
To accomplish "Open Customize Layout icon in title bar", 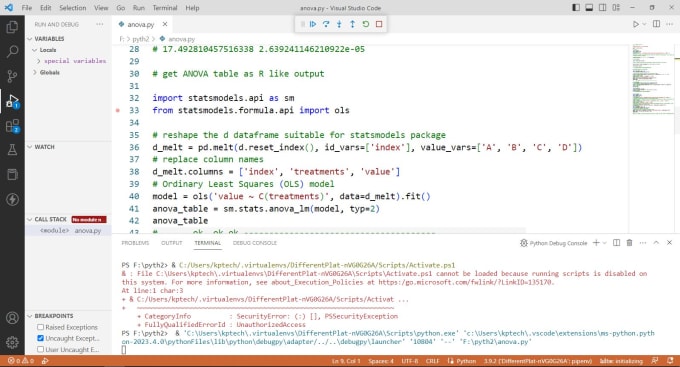I will (616, 8).
